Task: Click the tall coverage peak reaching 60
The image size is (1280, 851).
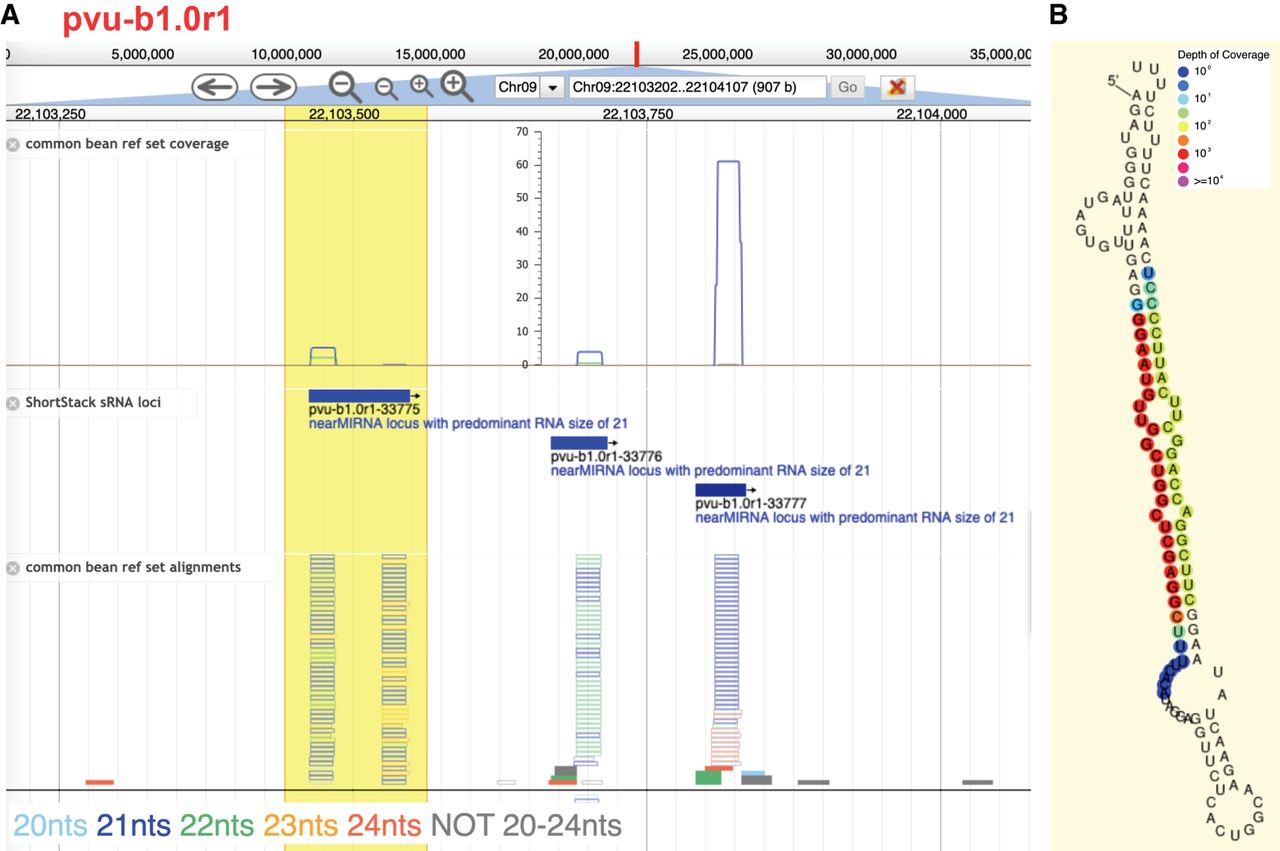Action: click(x=729, y=262)
